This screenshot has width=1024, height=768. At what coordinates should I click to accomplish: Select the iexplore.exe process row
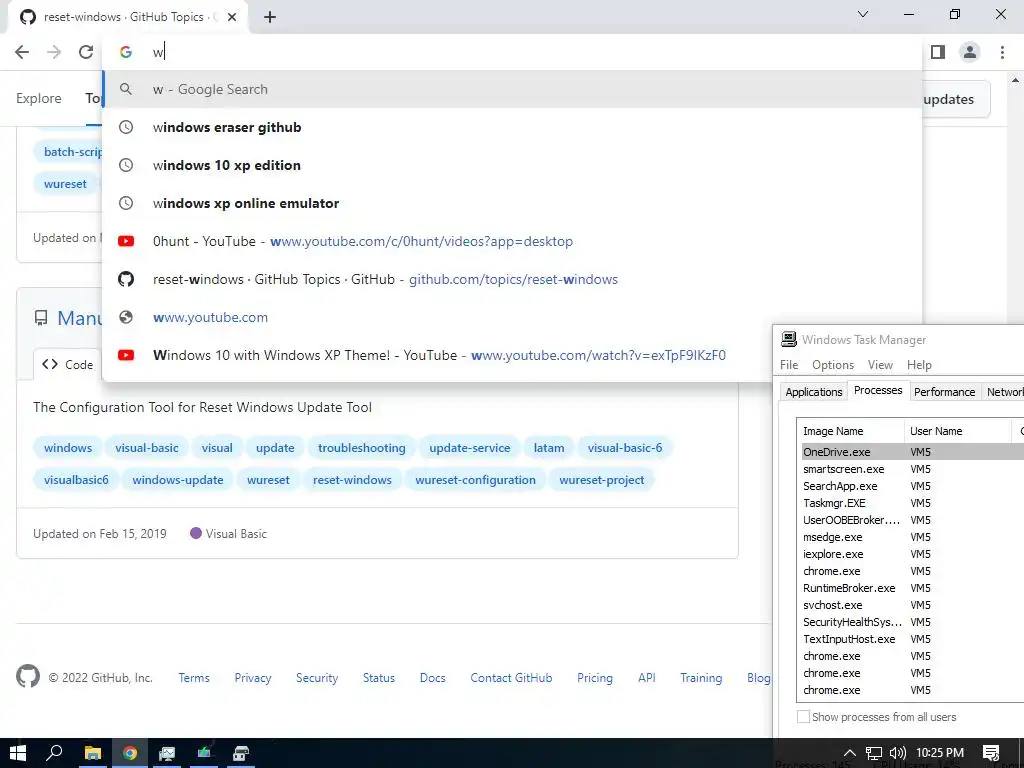910,554
